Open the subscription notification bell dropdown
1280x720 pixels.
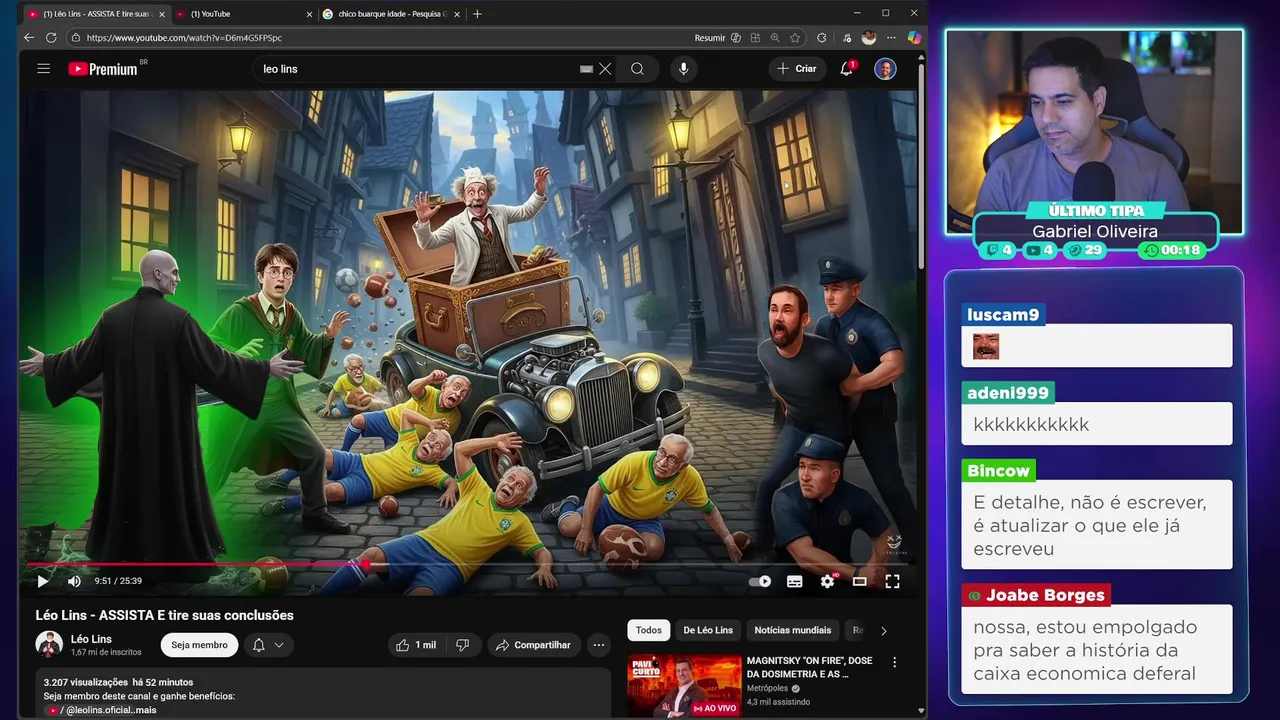tap(268, 645)
